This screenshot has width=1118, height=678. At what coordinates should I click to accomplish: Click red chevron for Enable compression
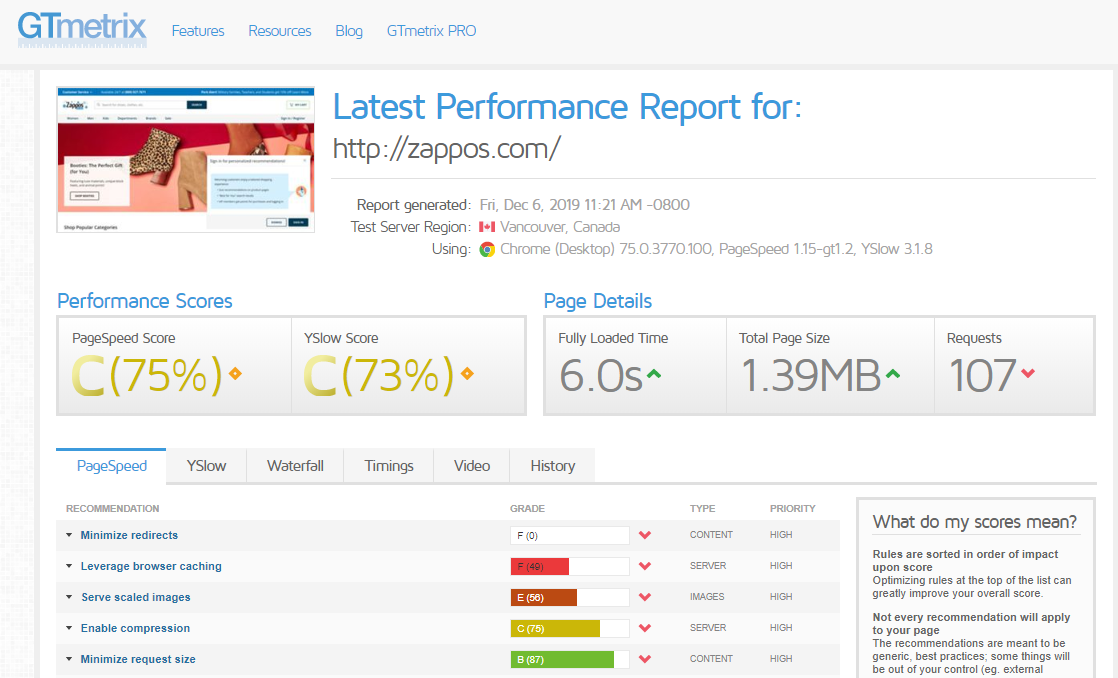pos(645,628)
